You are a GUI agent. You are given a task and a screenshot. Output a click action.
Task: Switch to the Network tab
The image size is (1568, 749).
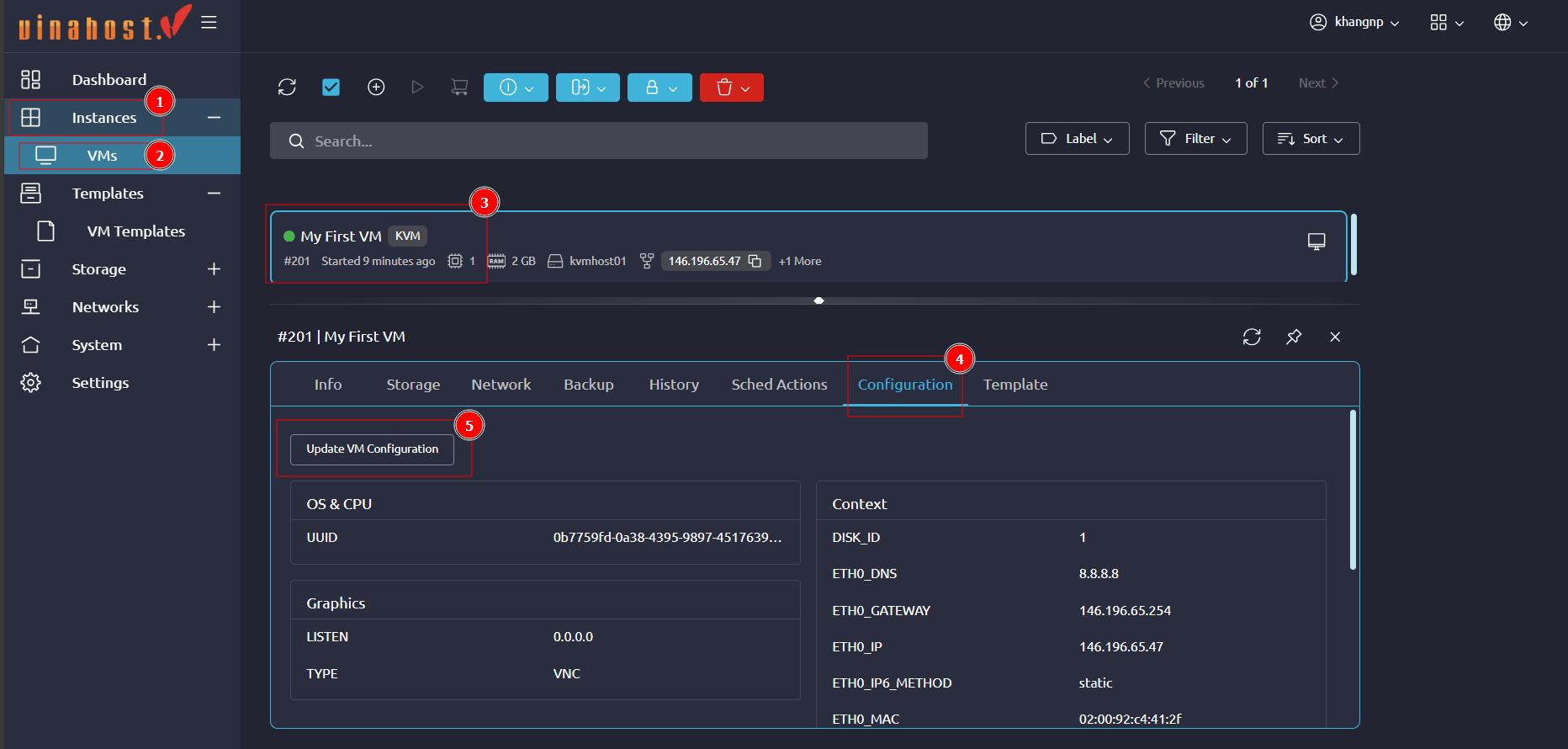coord(501,385)
